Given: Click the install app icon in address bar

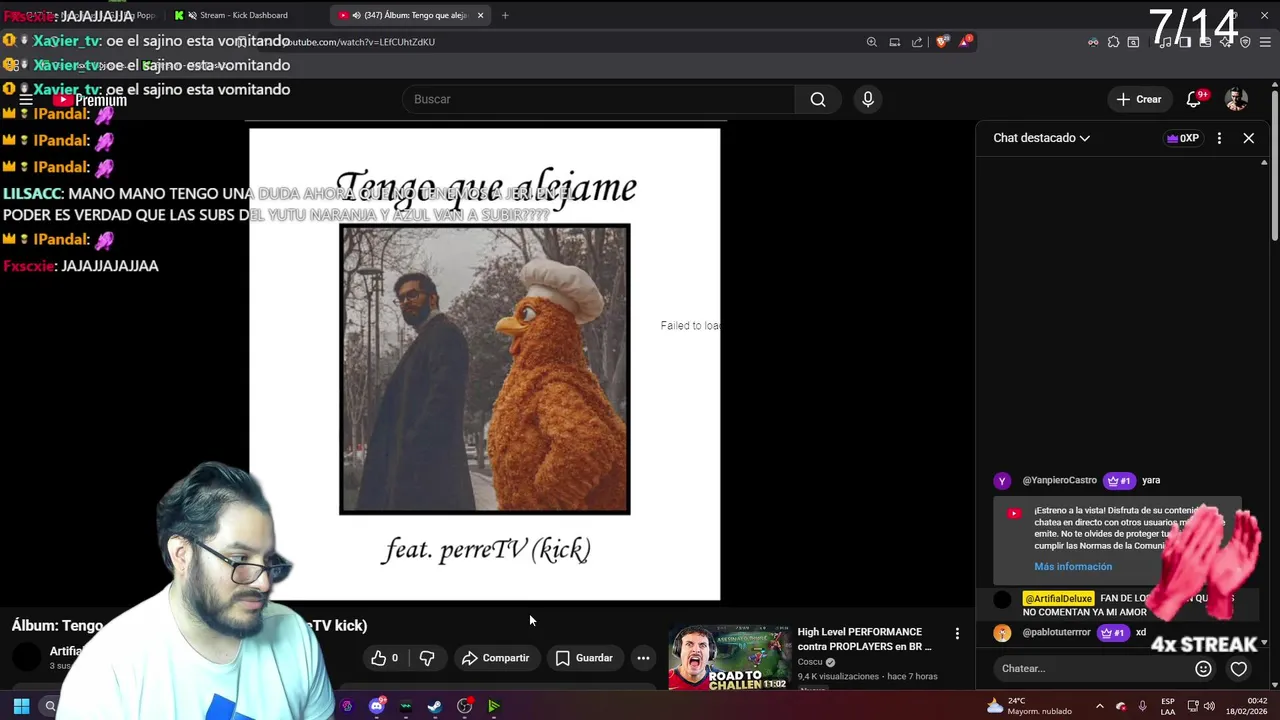Looking at the screenshot, I should pos(894,42).
